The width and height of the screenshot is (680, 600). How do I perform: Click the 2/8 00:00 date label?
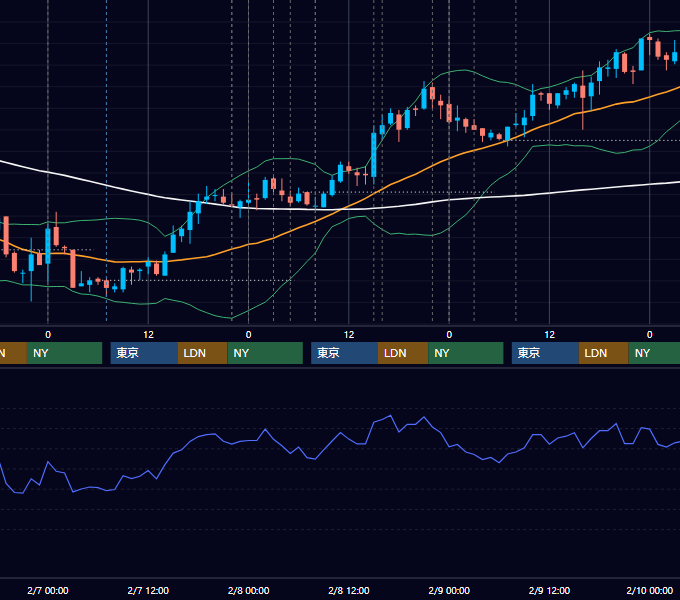pos(248,590)
